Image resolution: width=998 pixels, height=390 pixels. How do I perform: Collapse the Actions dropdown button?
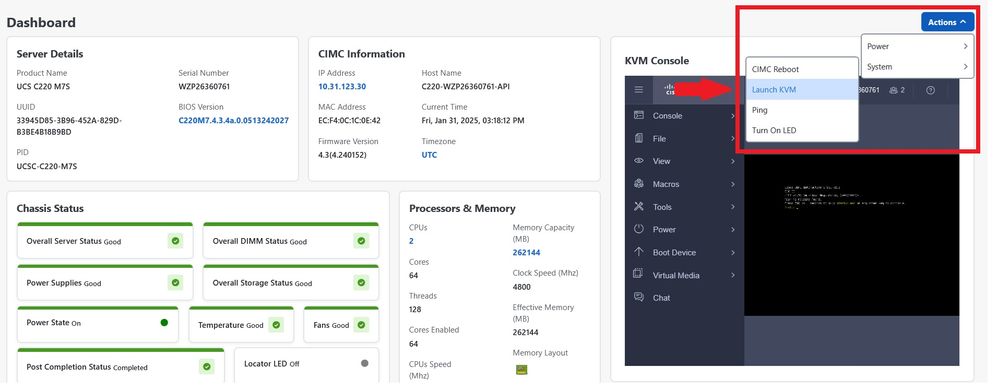(948, 22)
